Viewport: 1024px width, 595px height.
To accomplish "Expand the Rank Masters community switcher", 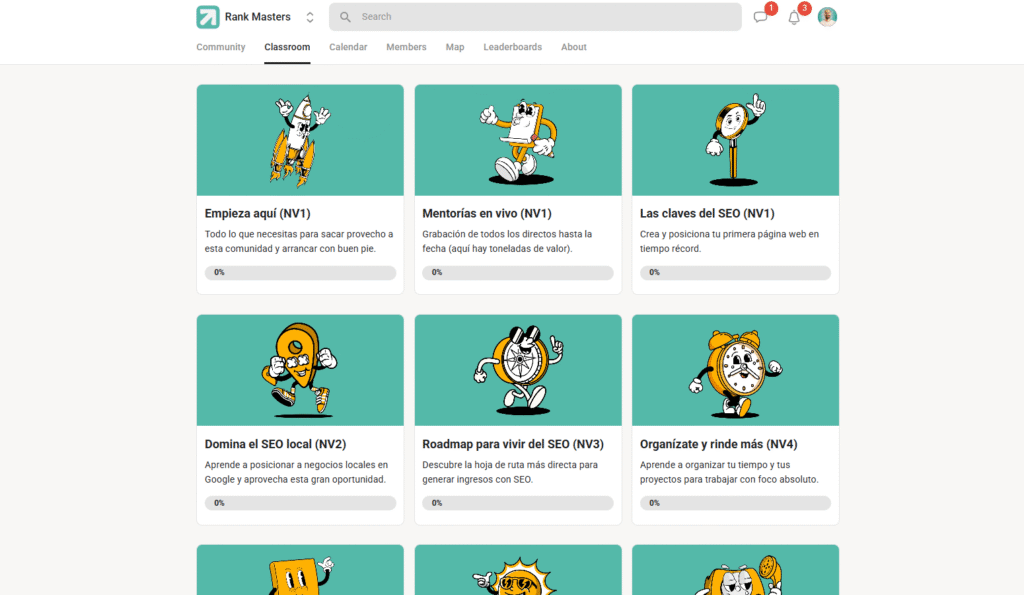I will pyautogui.click(x=310, y=17).
